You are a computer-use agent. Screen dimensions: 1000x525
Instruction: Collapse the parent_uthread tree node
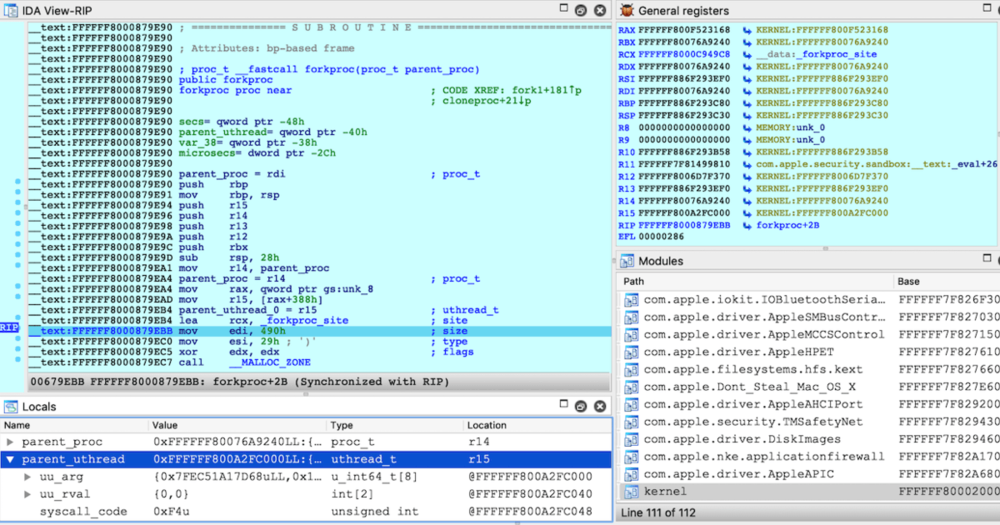point(11,460)
